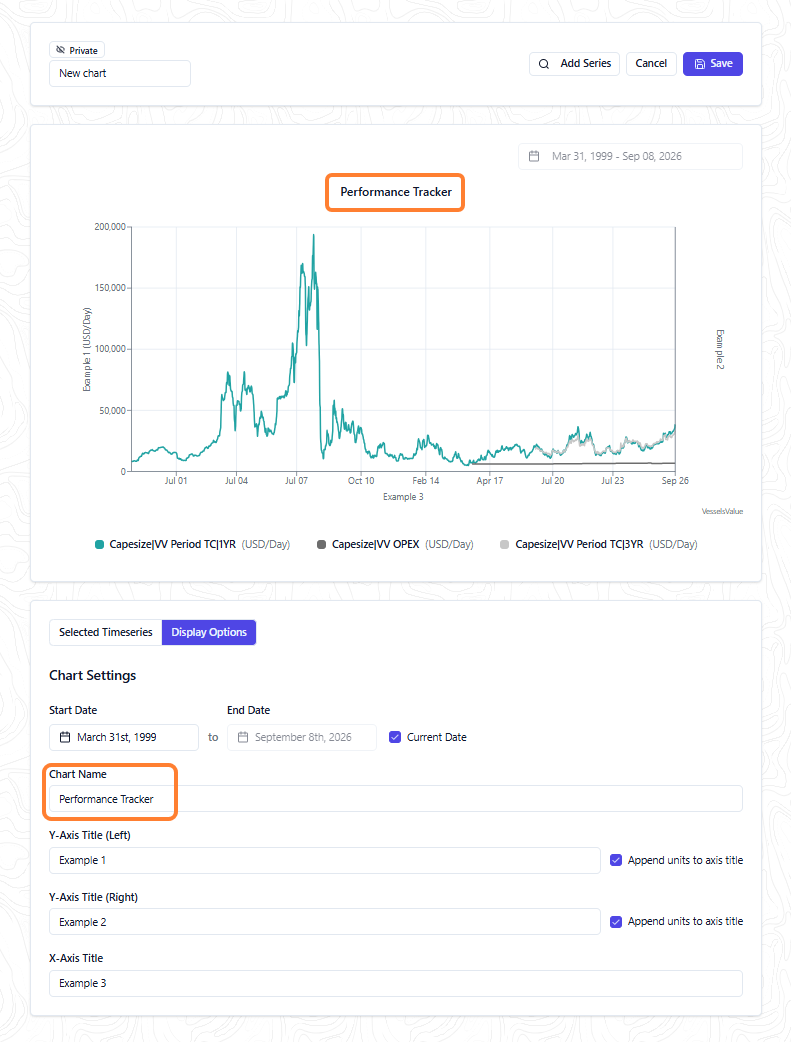Click the calendar icon in date range box

[534, 156]
